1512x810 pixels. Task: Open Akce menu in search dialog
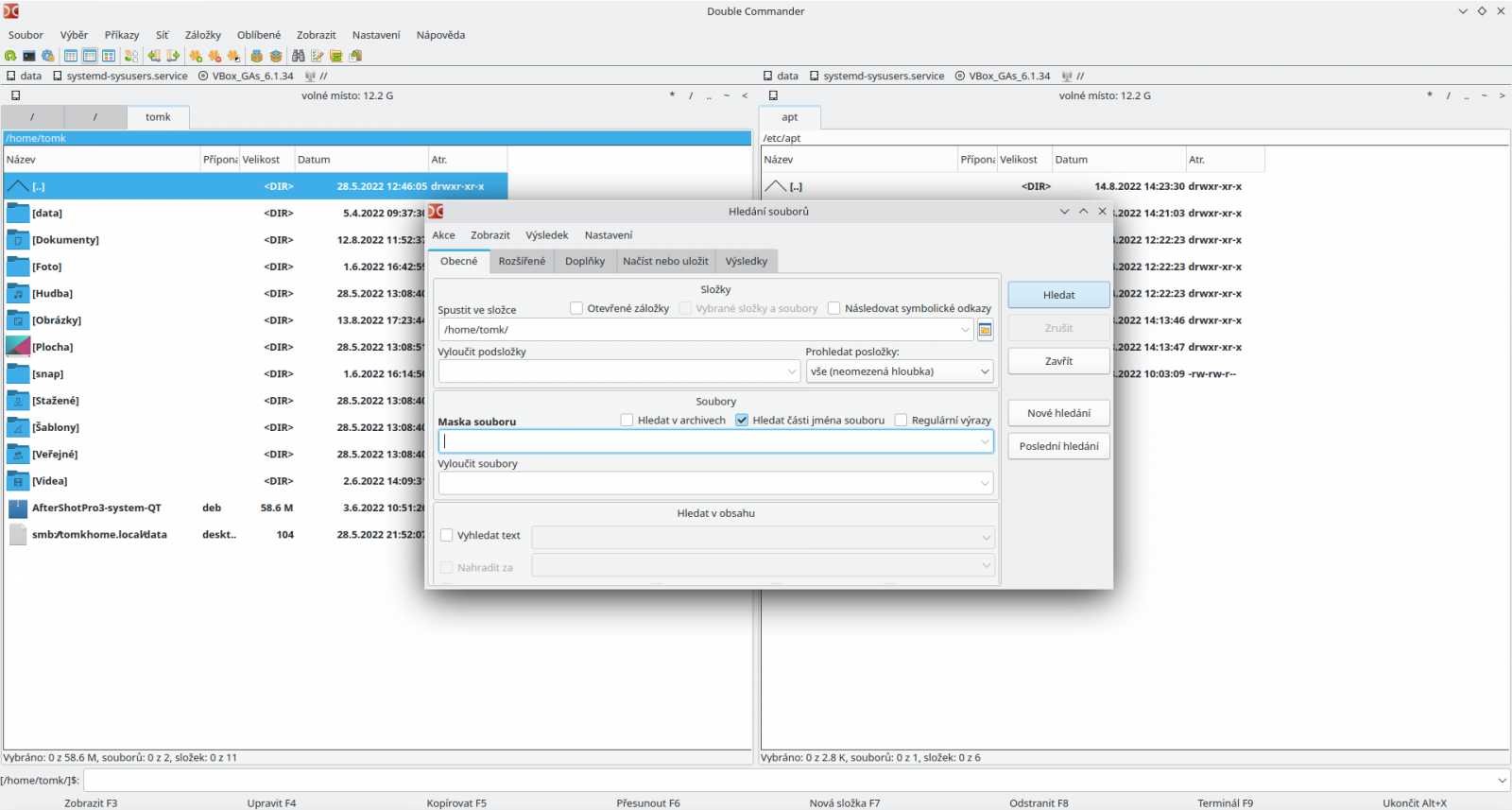tap(443, 235)
